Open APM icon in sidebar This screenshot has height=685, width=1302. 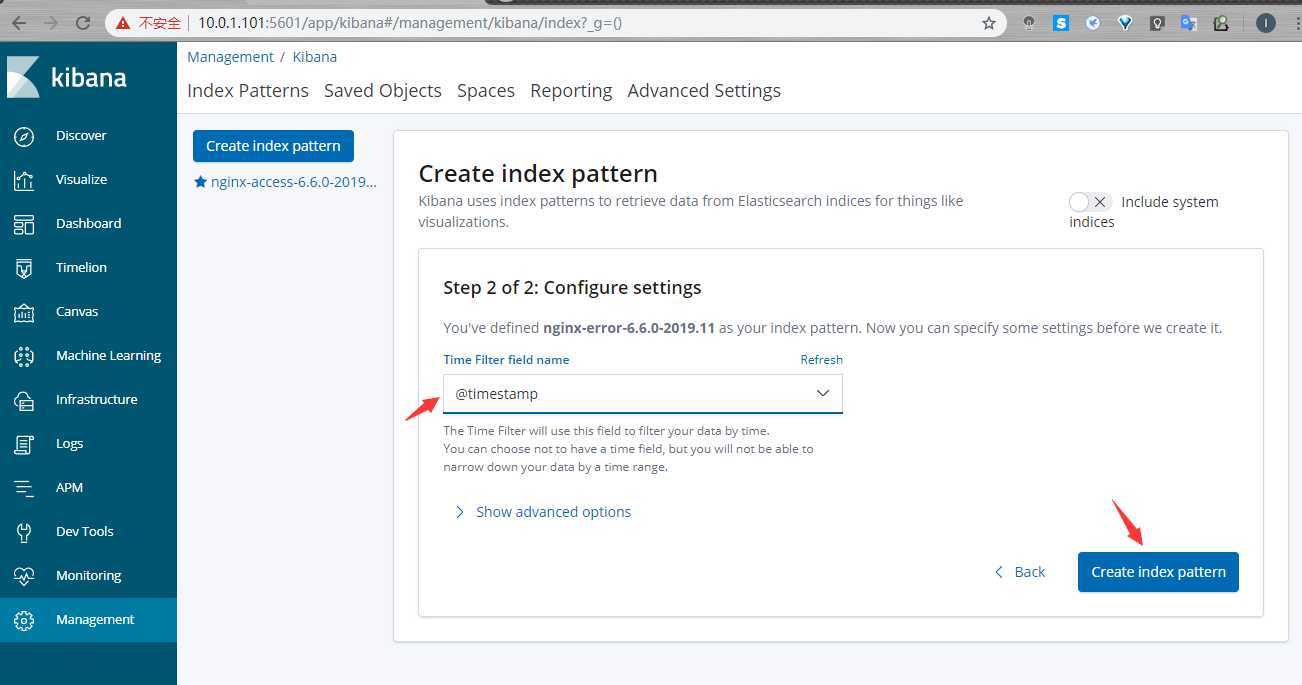[x=24, y=488]
